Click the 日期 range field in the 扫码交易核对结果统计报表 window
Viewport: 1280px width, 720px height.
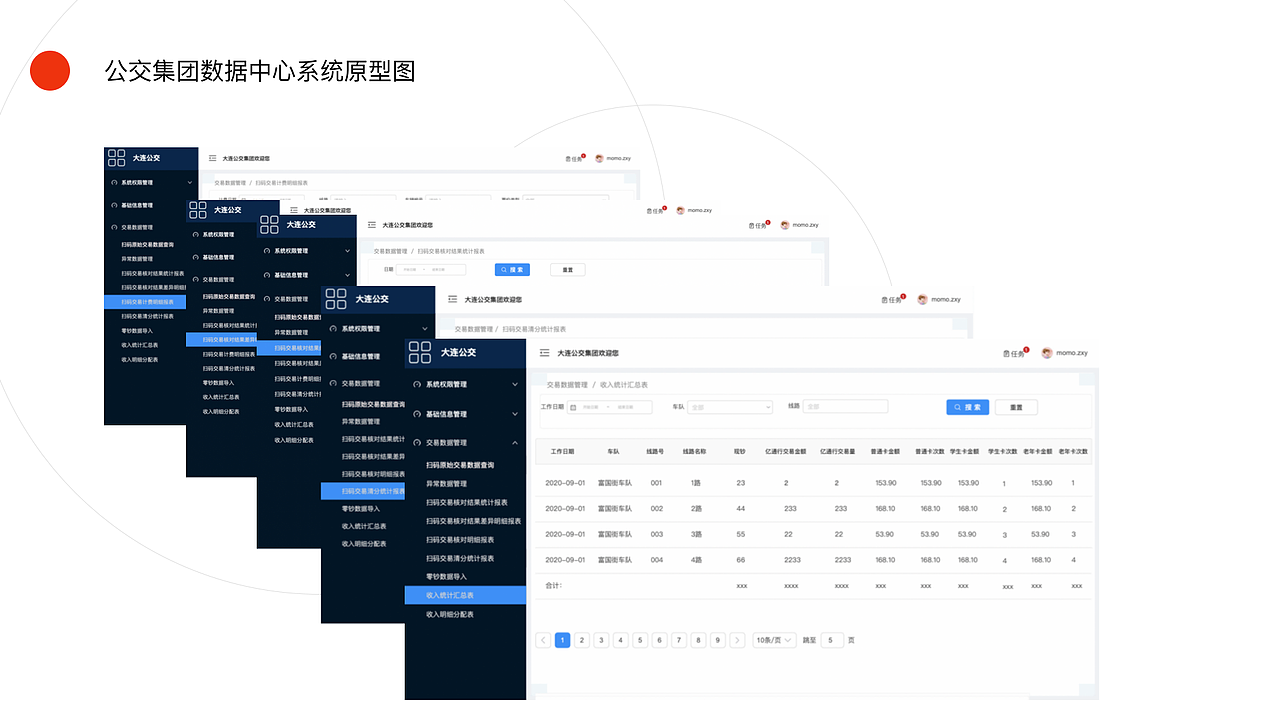point(431,270)
